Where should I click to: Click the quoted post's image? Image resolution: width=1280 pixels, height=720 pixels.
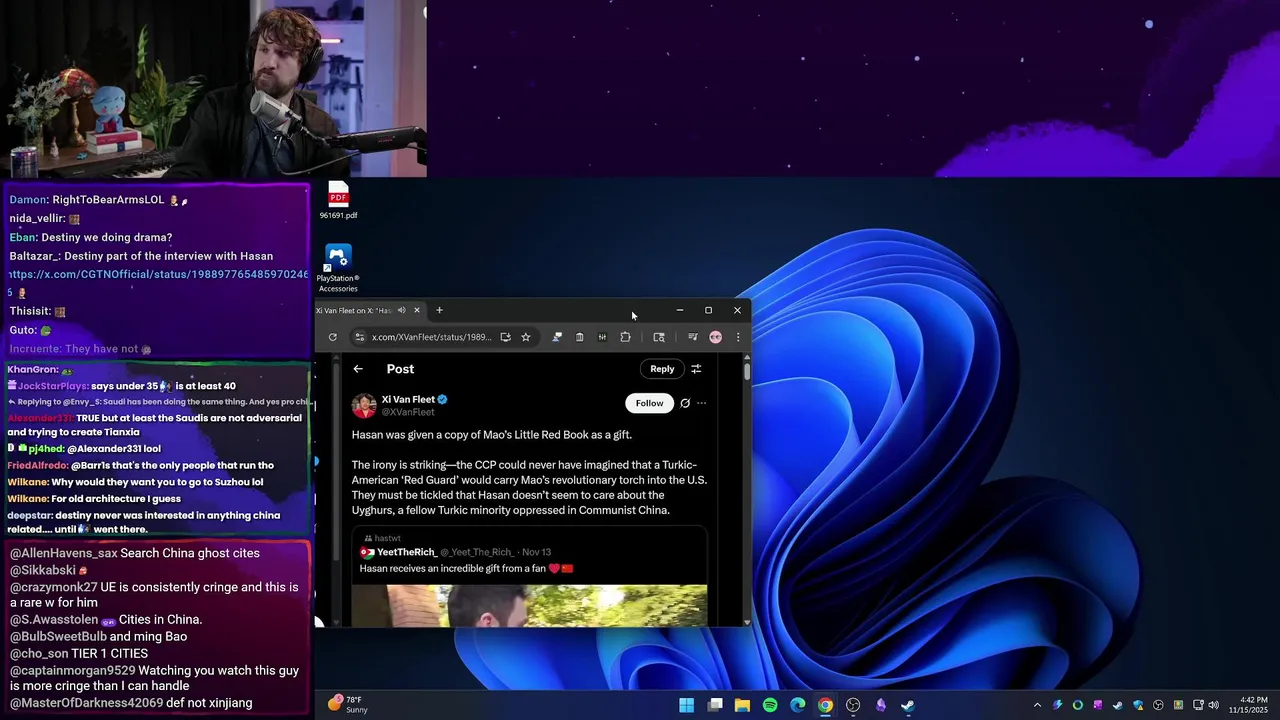[x=529, y=606]
